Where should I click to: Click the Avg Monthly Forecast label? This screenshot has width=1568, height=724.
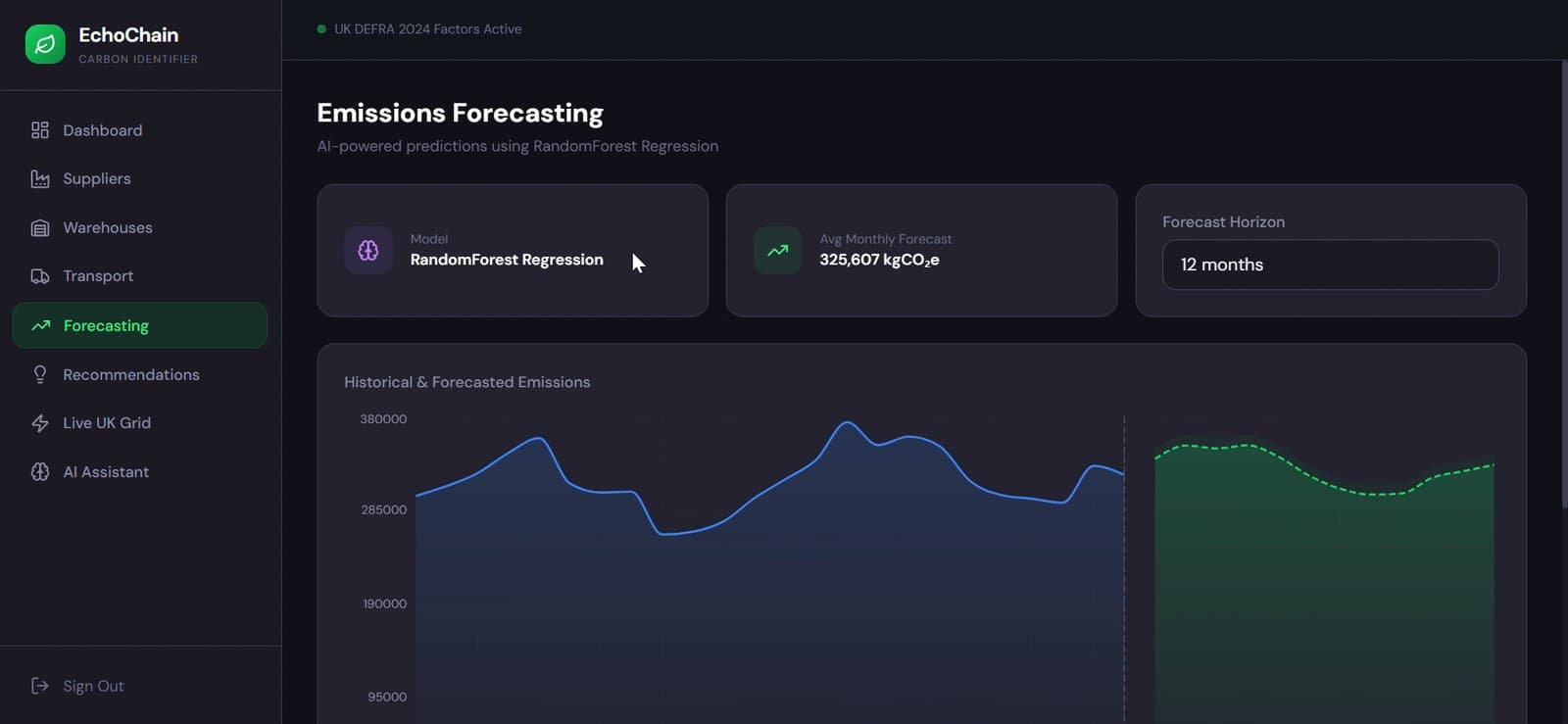click(x=885, y=239)
